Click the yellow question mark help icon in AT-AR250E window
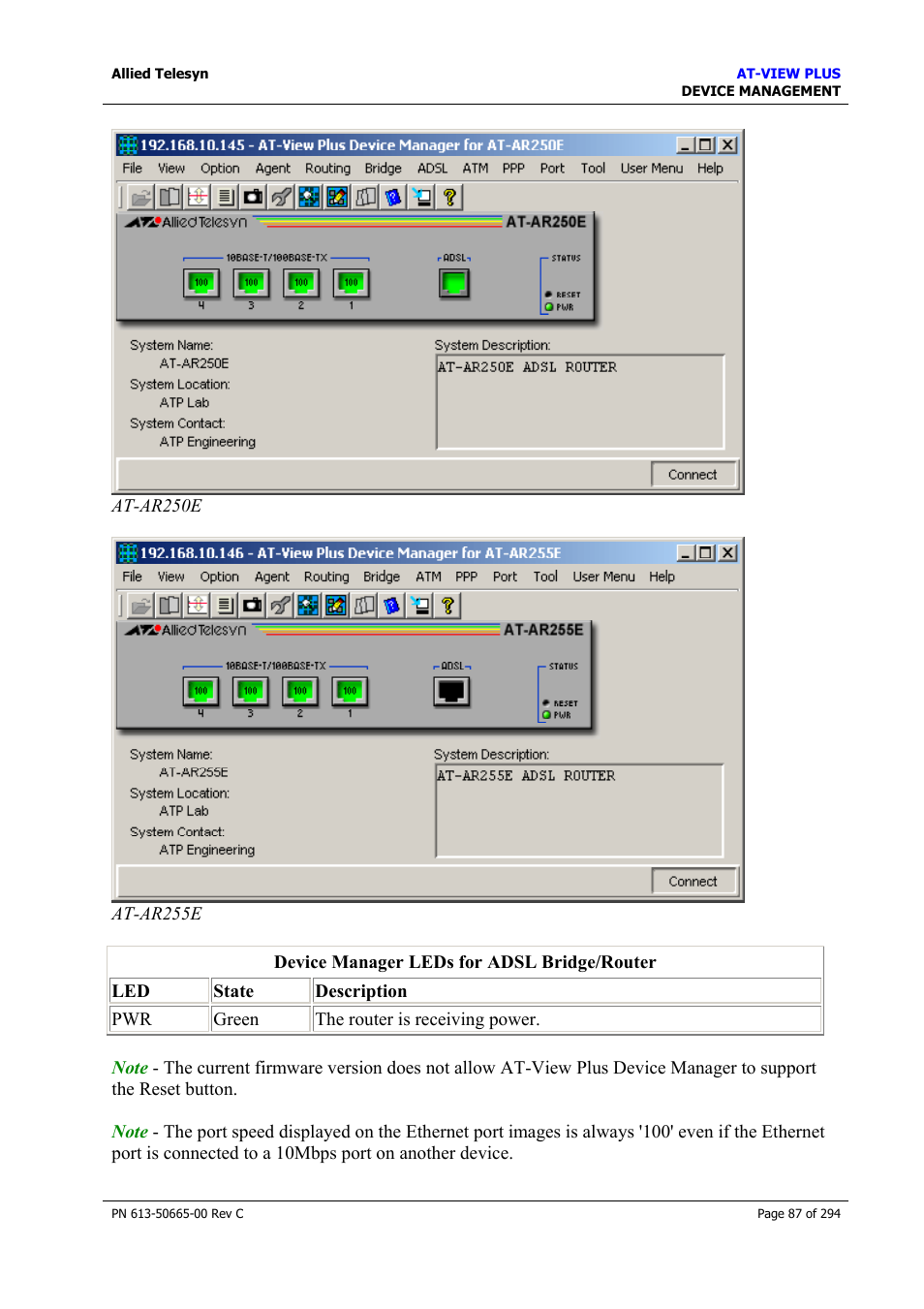This screenshot has width=924, height=1309. [449, 198]
